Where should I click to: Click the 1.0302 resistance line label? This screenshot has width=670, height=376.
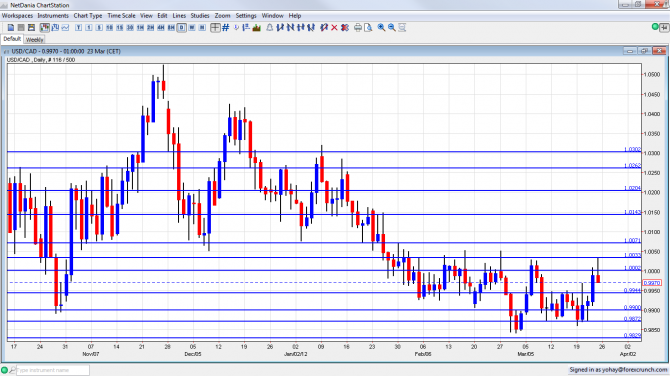point(632,150)
